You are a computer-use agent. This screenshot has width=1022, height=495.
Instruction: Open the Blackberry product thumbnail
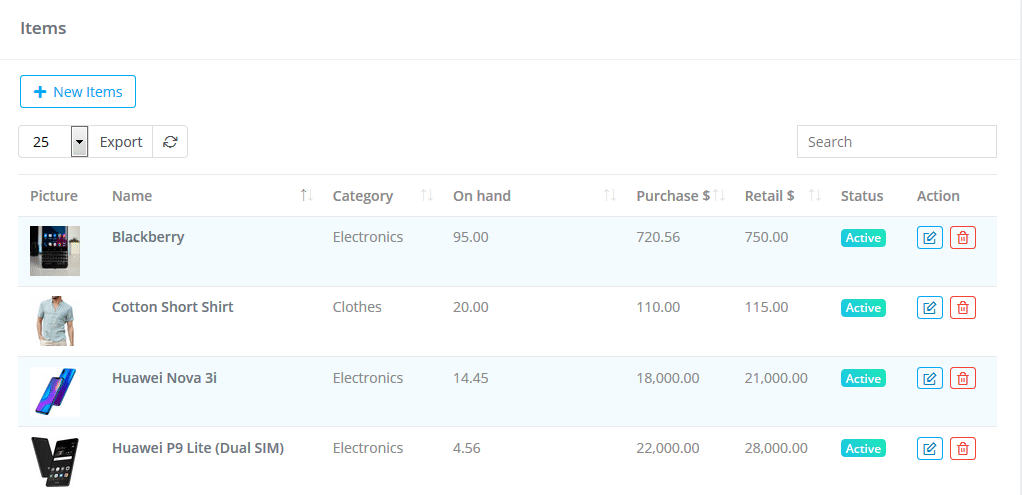[55, 251]
